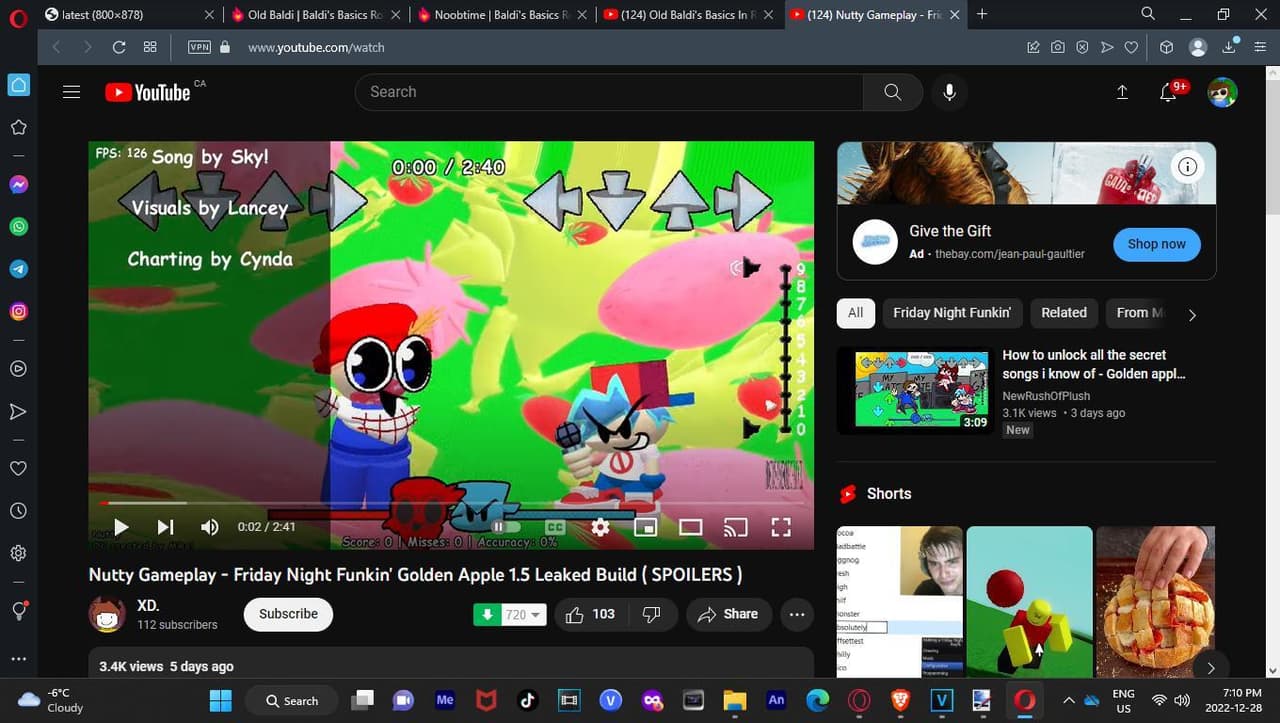Open the YouTube account avatar menu

coord(1222,92)
